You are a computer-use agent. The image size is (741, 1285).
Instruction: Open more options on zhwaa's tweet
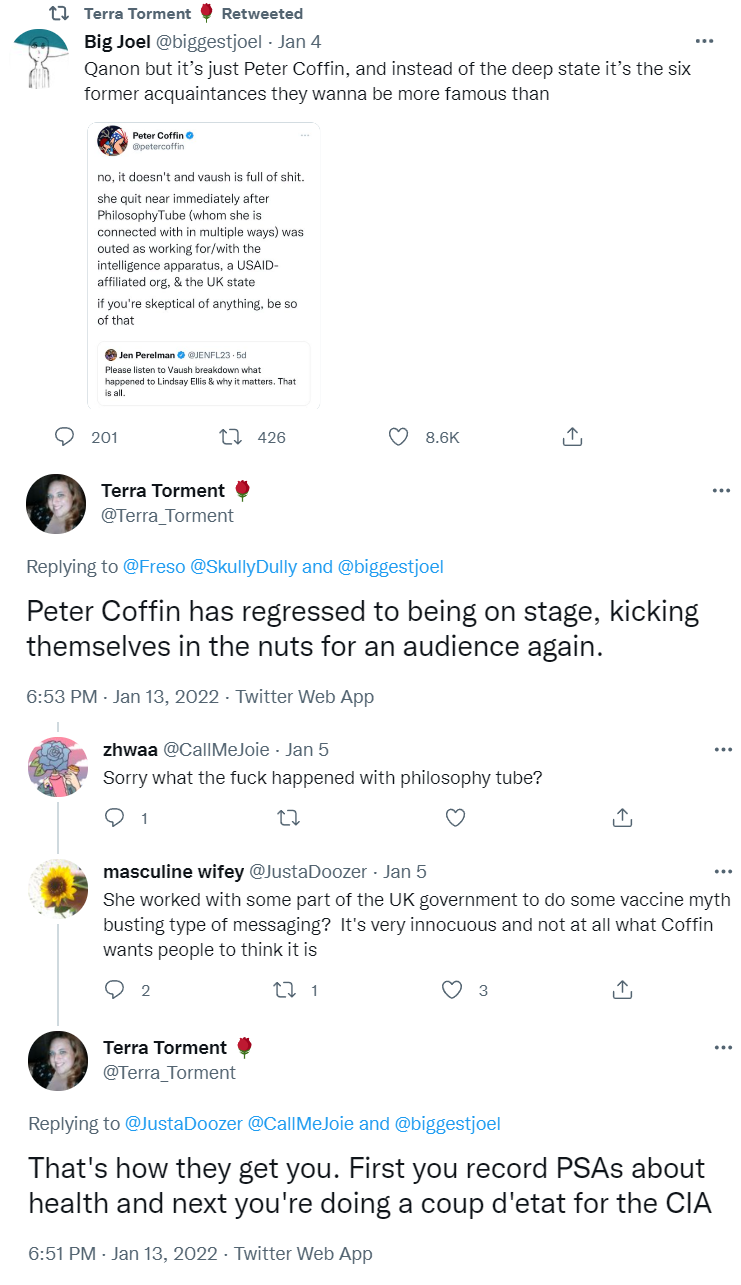[x=721, y=749]
